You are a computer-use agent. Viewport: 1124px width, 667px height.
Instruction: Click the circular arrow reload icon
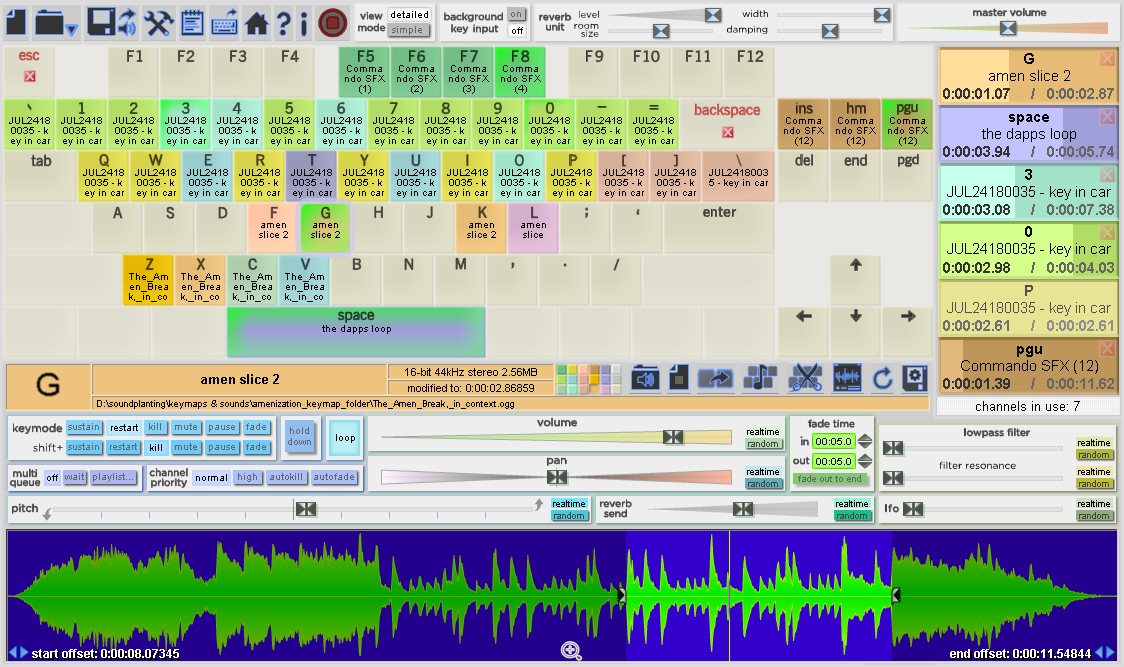point(882,378)
